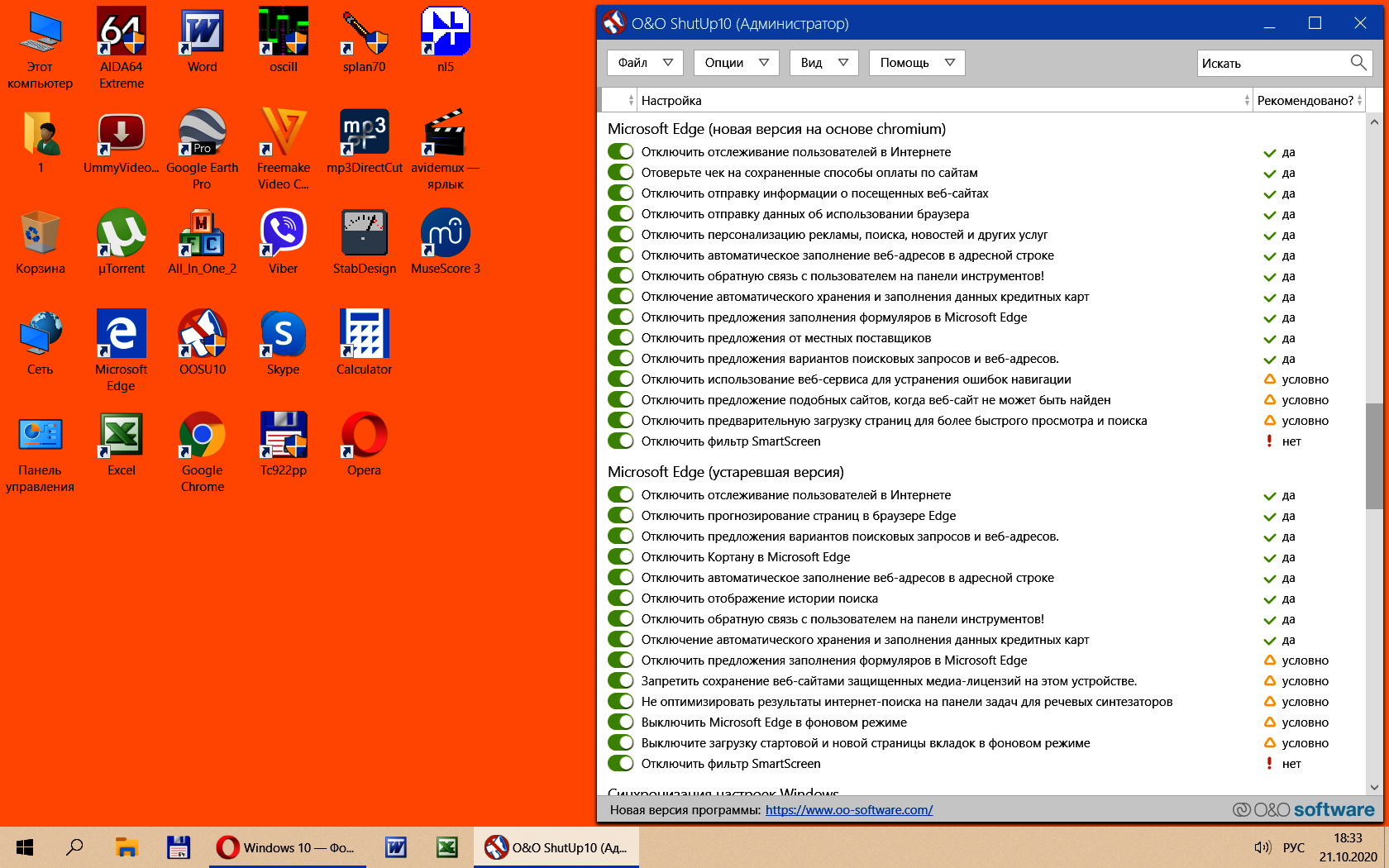
Task: Launch Google Chrome from the desktop
Action: [203, 451]
